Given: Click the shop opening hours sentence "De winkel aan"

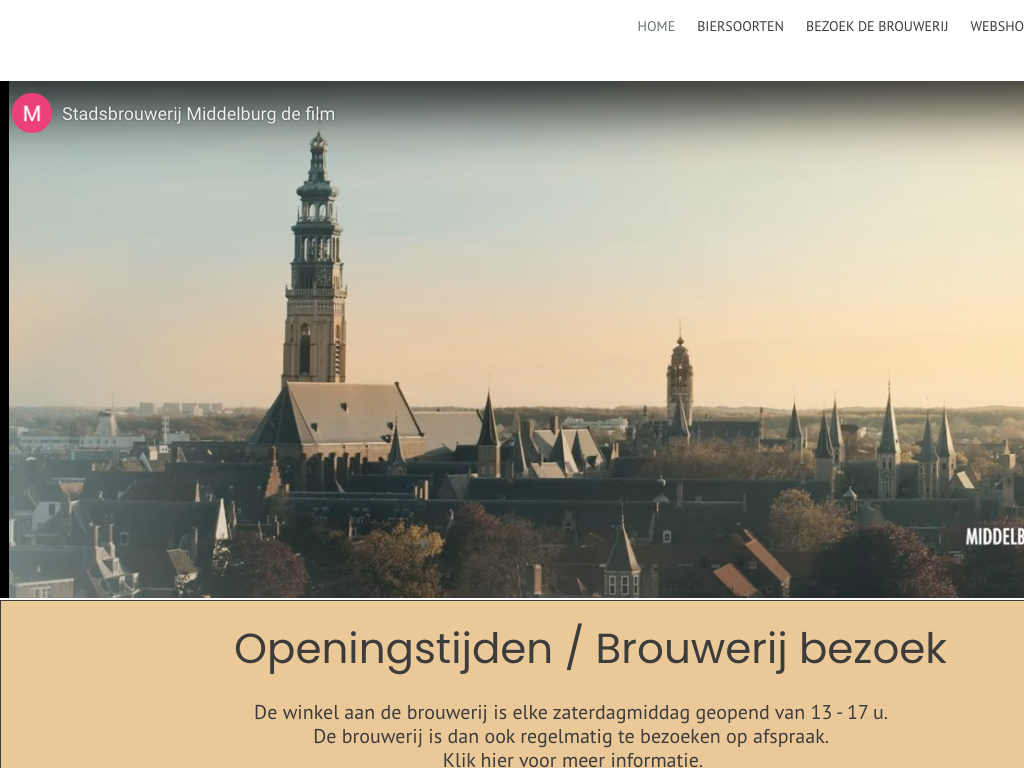Looking at the screenshot, I should click(x=570, y=713).
